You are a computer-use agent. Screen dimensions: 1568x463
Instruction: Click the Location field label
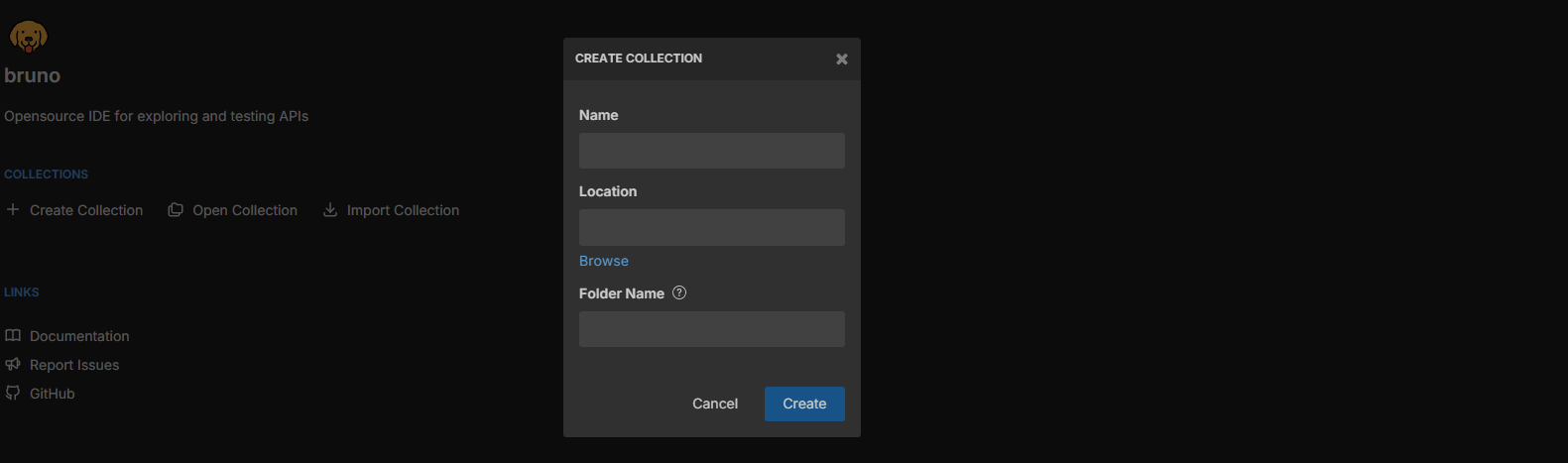[x=608, y=191]
